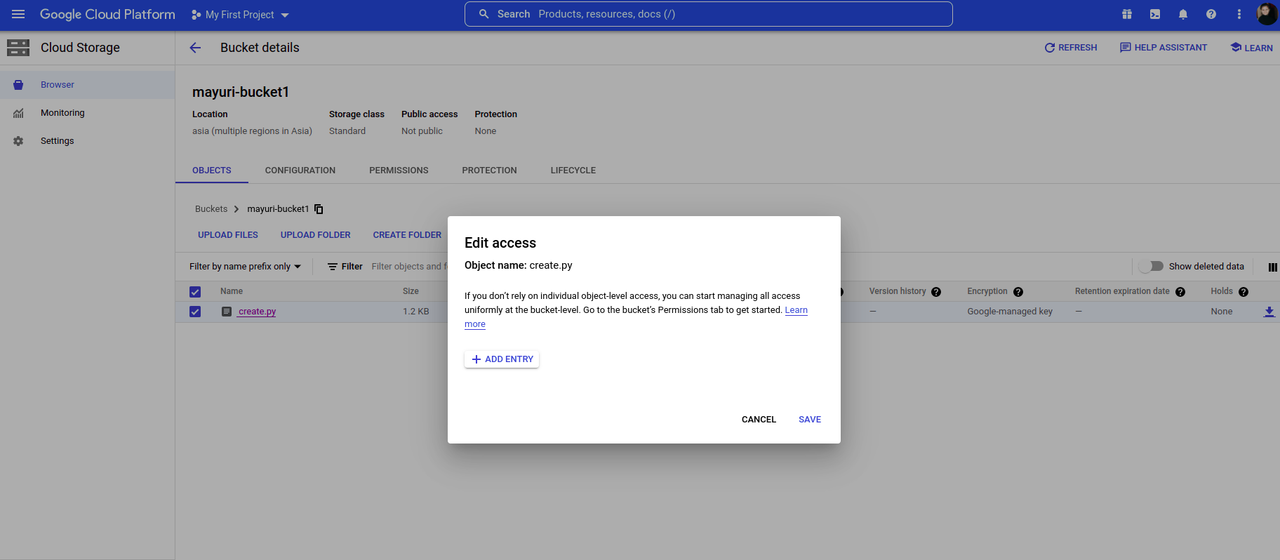This screenshot has width=1280, height=560.
Task: Download create.py using the download icon
Action: [x=1269, y=312]
